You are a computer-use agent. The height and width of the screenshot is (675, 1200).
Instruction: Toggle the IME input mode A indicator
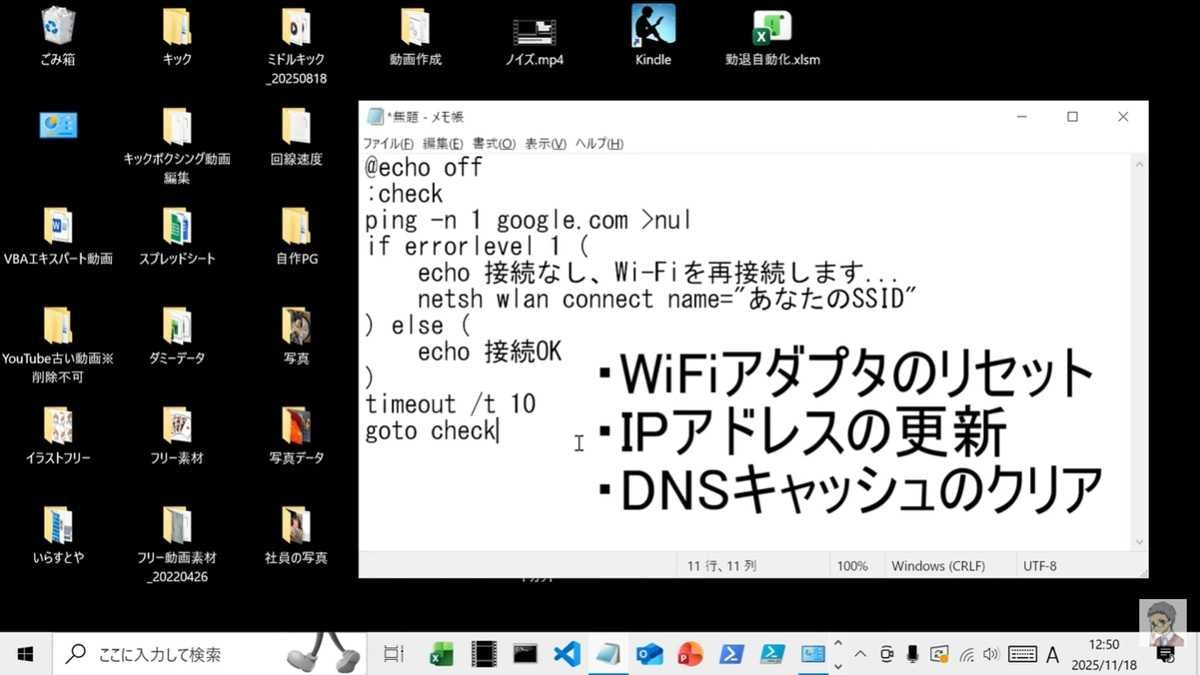pos(1052,655)
